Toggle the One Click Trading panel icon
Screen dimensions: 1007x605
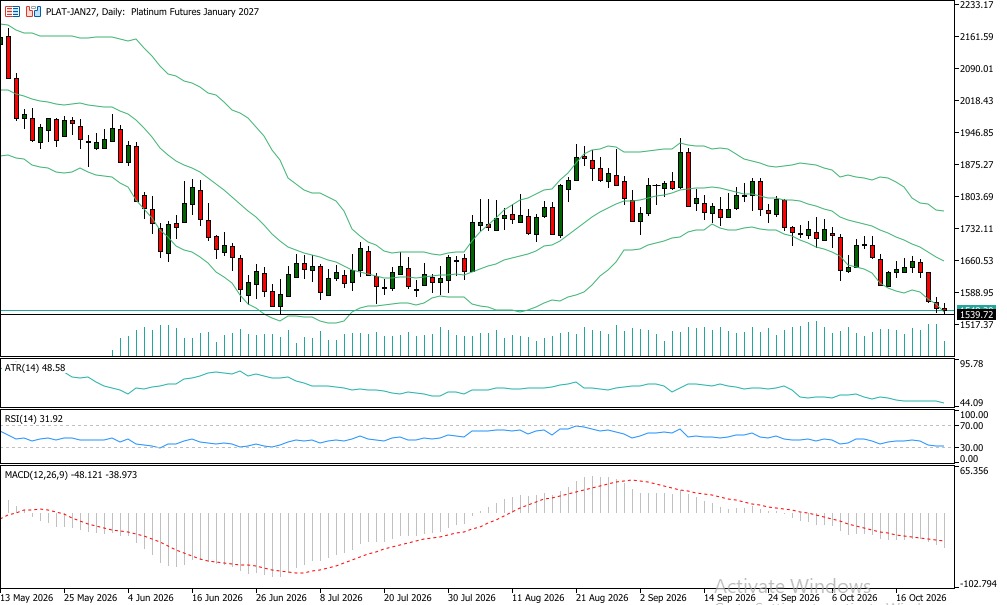pos(33,12)
